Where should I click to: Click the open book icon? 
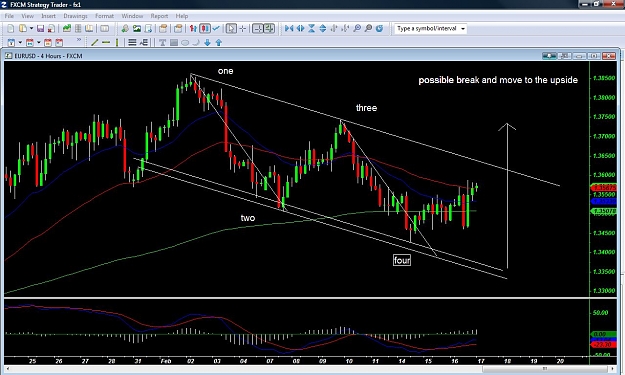coord(89,28)
